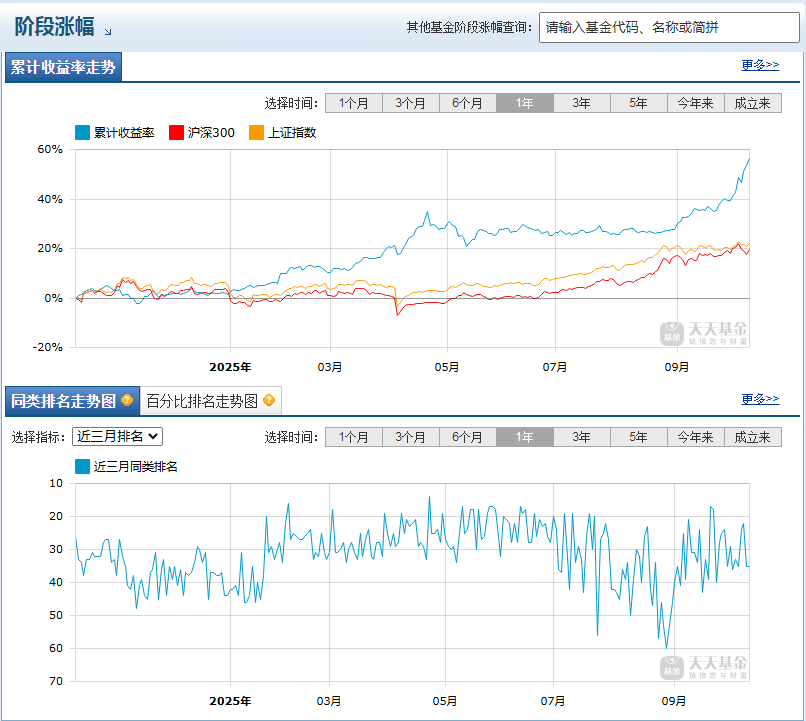Toggle 累计收益率 blue legend swatch

[x=82, y=133]
